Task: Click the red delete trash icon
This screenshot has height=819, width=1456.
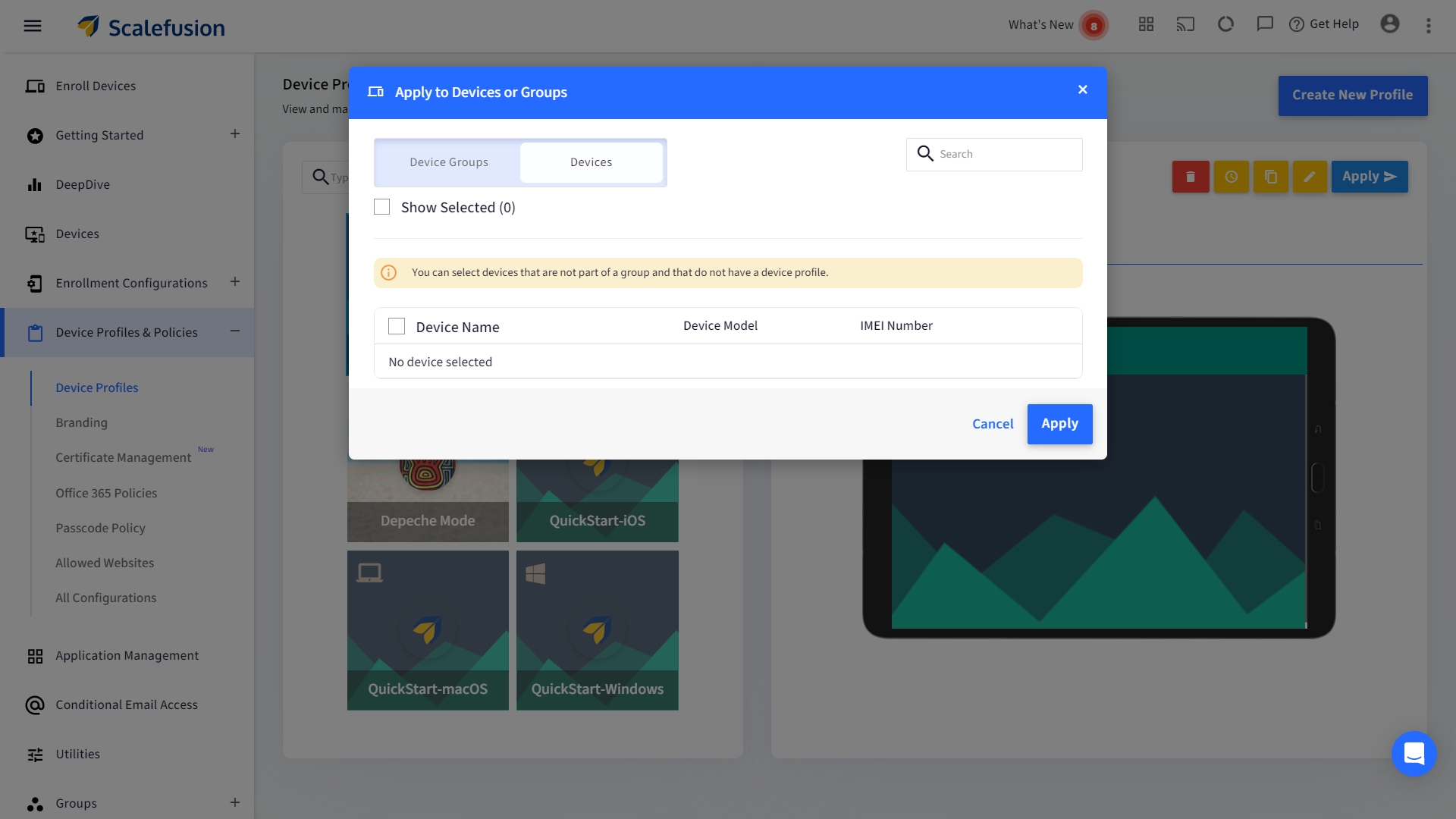Action: [x=1191, y=177]
